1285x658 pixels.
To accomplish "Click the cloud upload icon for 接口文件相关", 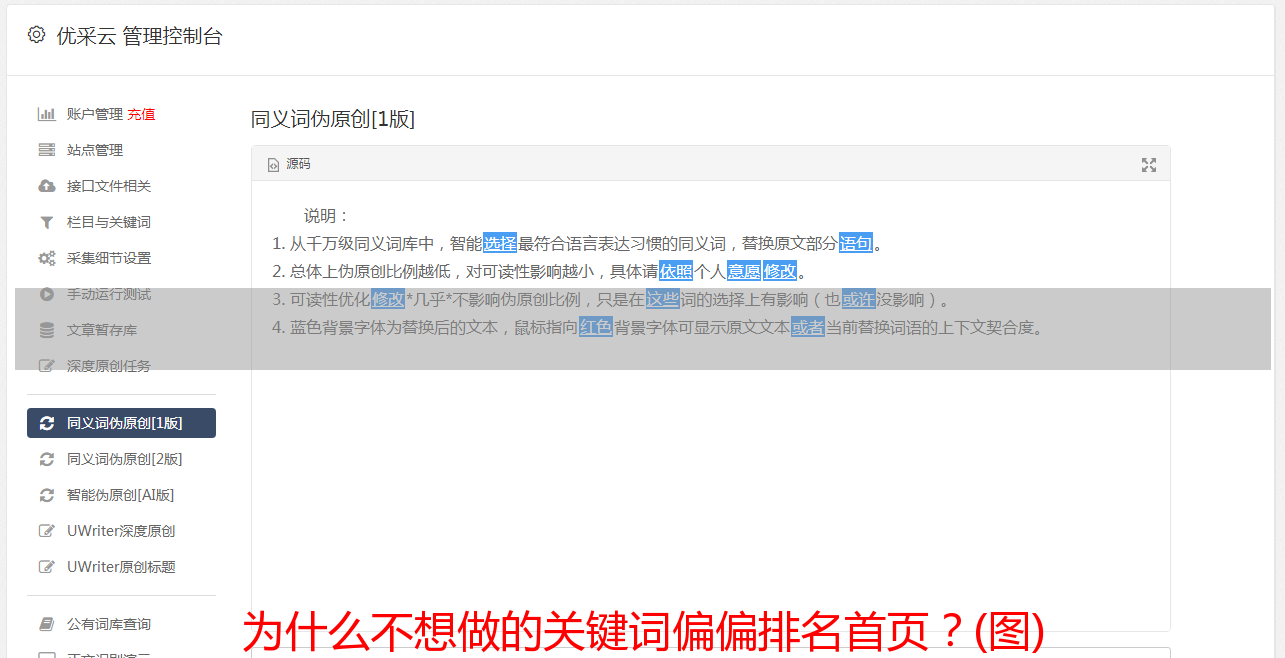I will (46, 186).
